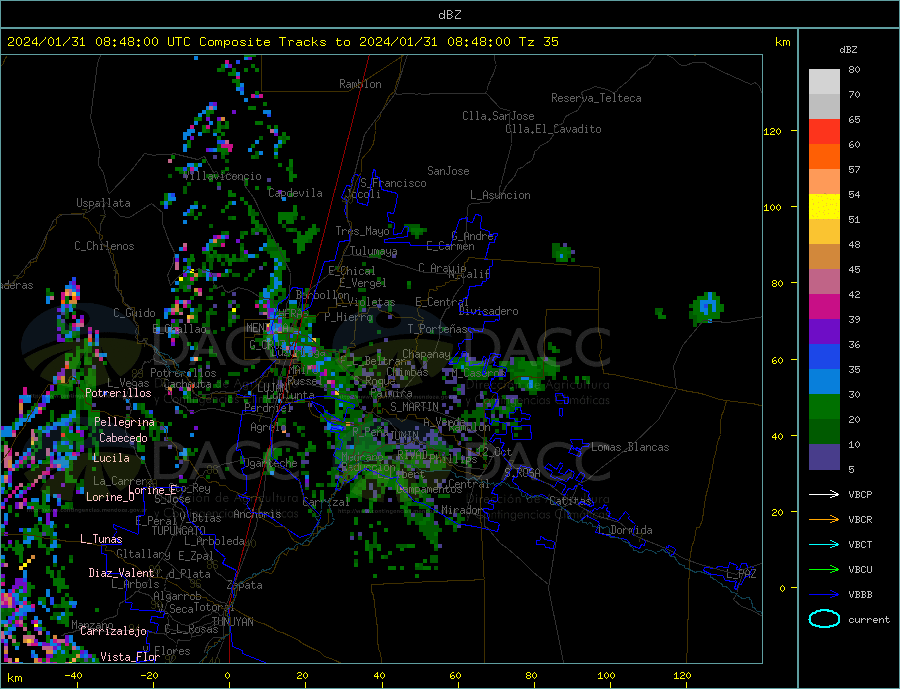The image size is (900, 689).
Task: Click the Divisadero map label
Action: pos(488,311)
